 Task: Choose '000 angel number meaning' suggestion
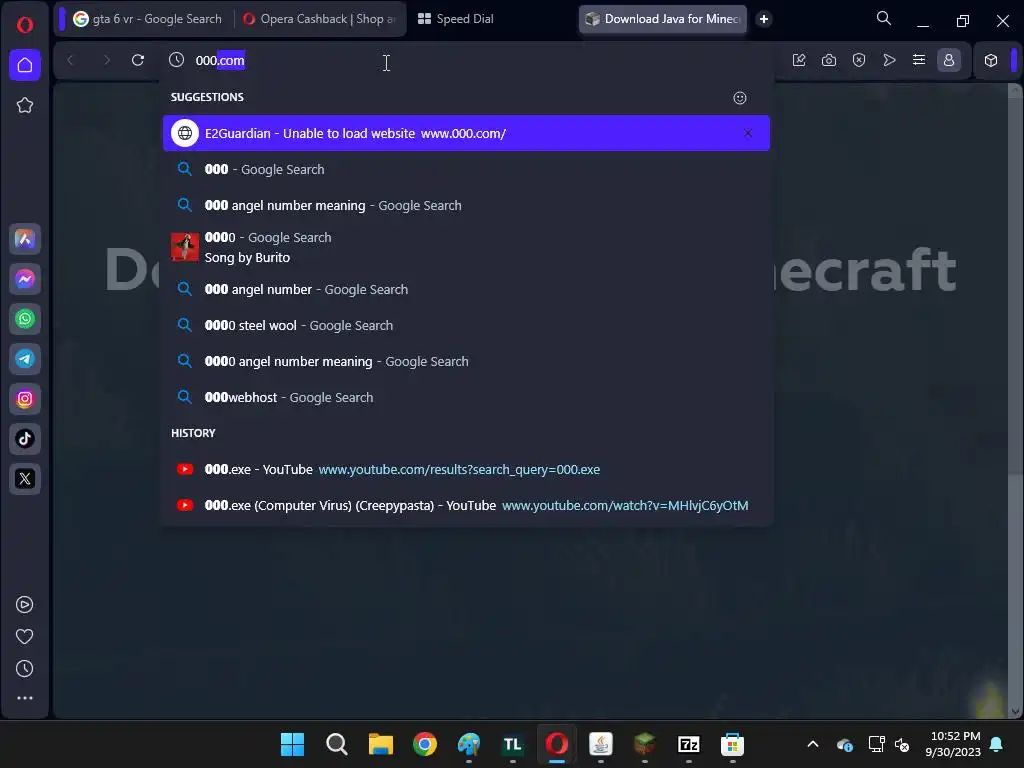coord(466,205)
